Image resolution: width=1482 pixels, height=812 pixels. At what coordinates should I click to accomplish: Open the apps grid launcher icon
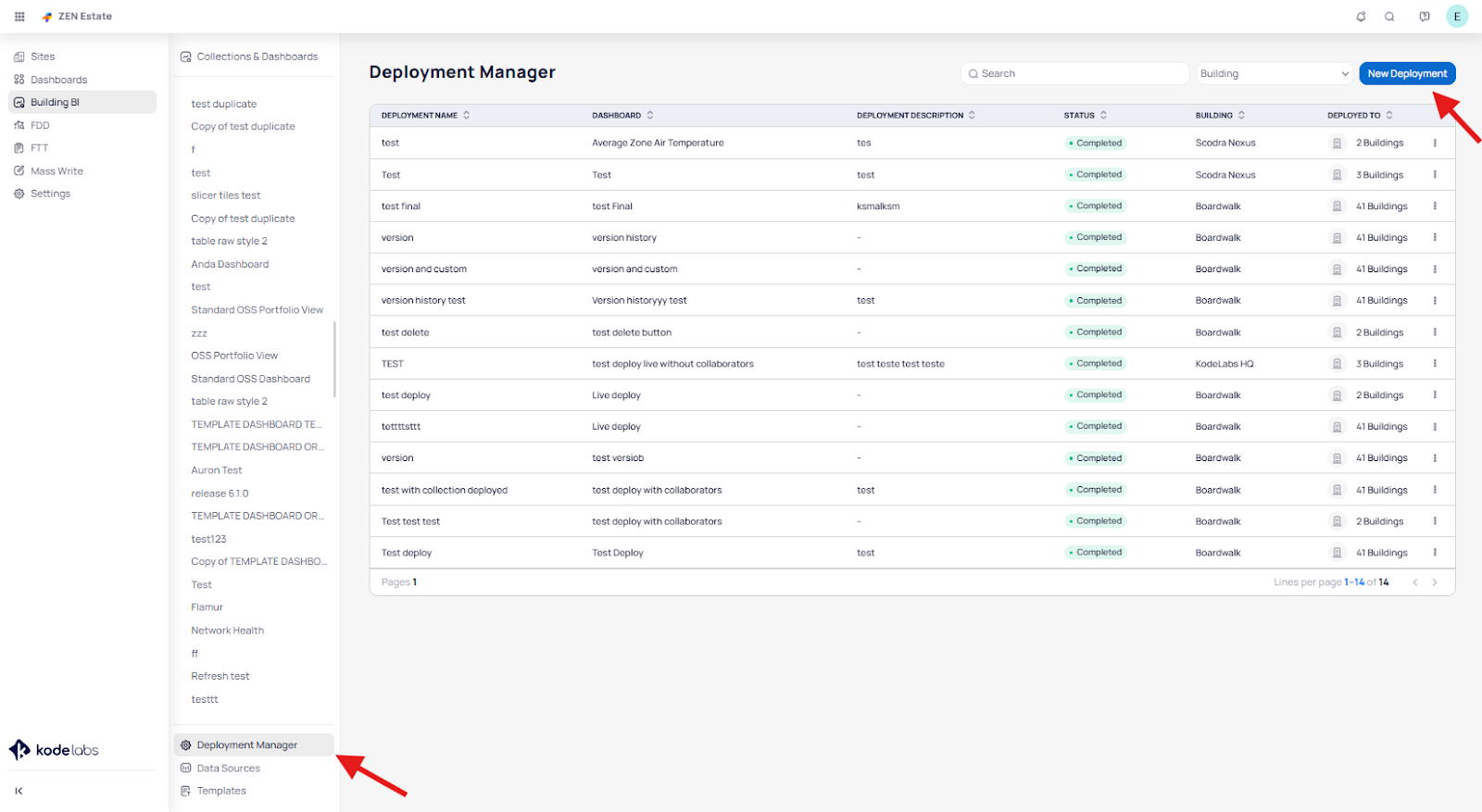point(19,17)
